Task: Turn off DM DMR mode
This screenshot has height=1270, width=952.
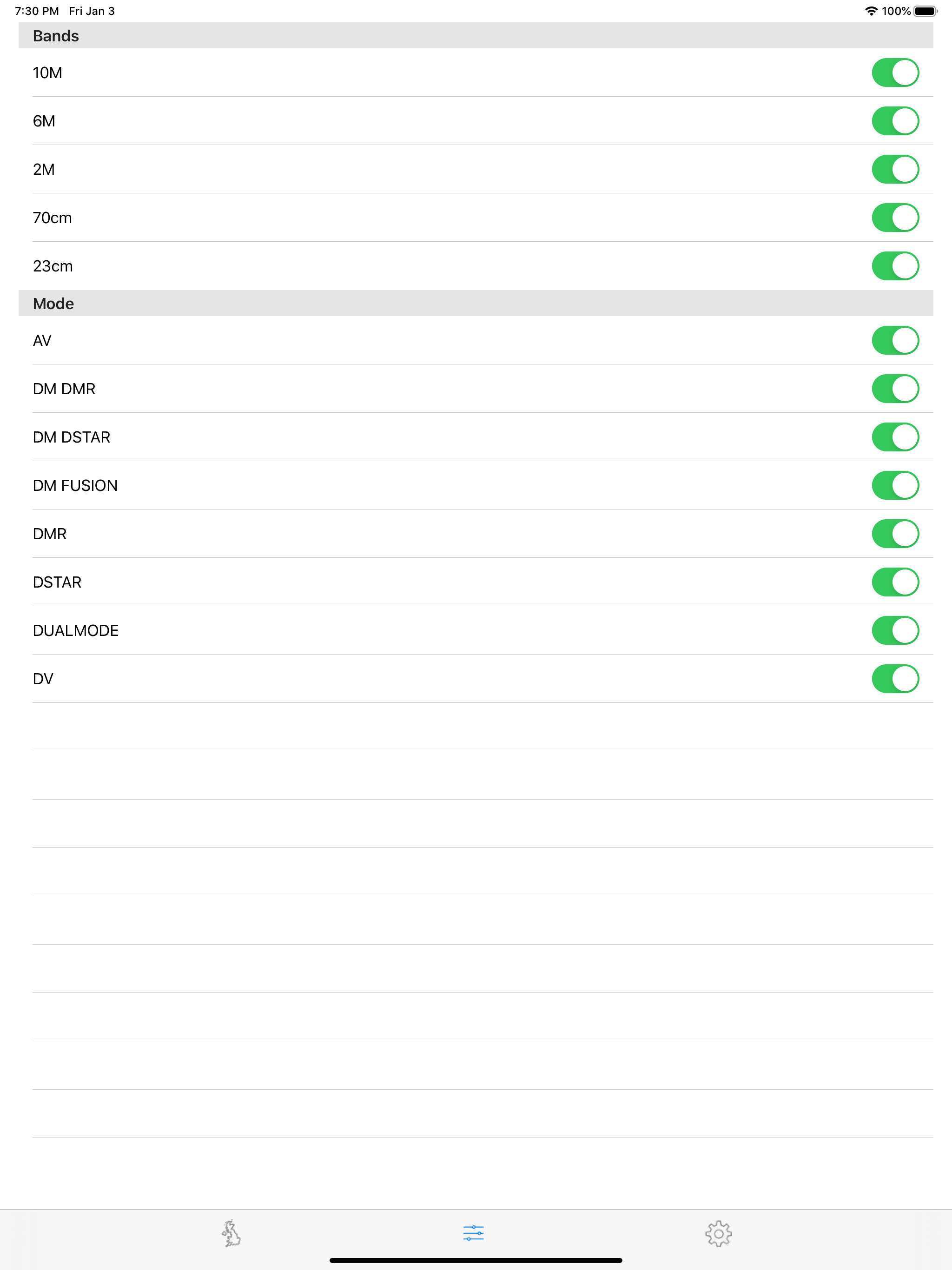Action: (x=895, y=389)
